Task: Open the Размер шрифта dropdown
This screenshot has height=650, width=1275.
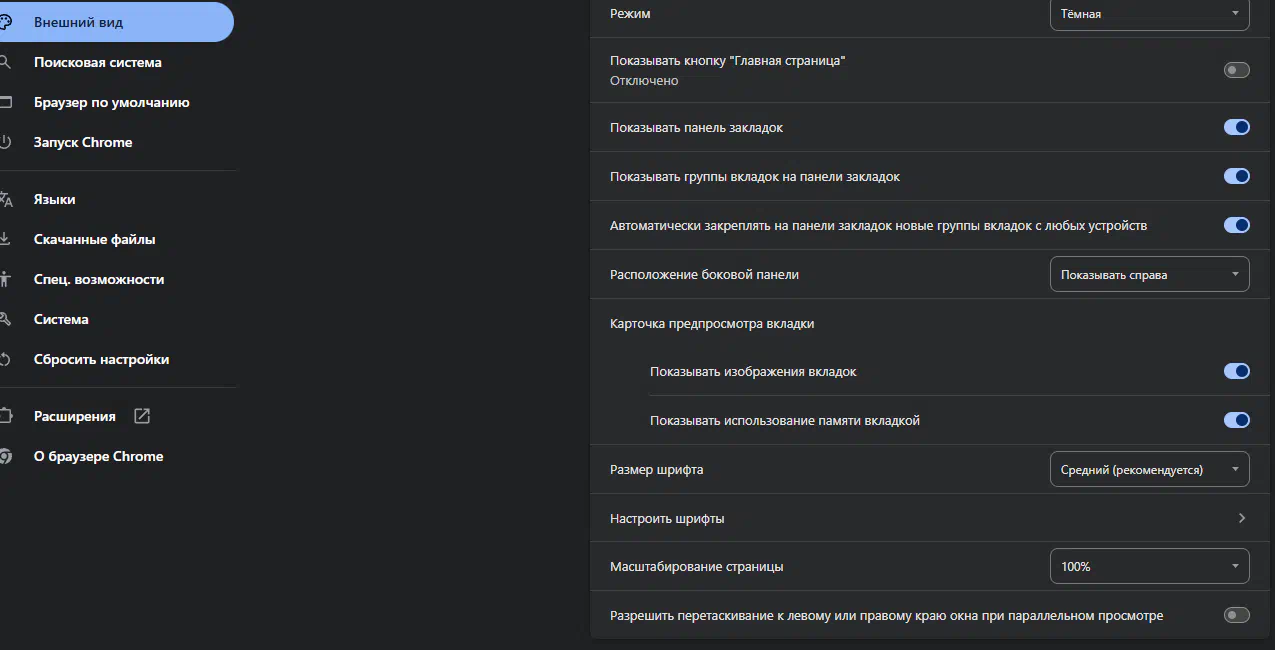Action: [1149, 469]
